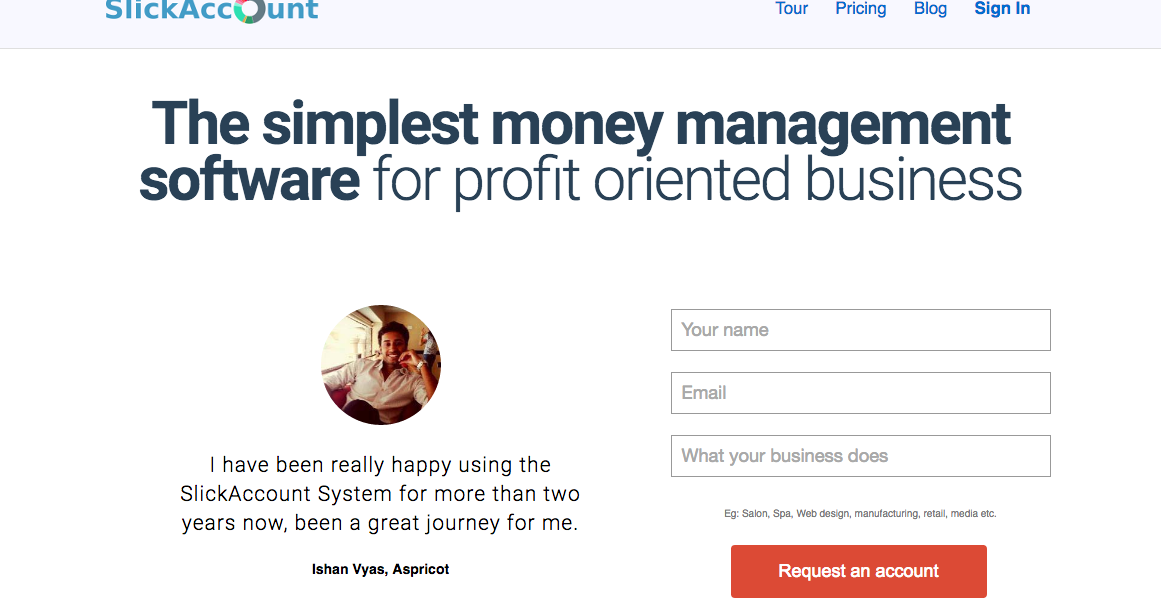Click the 'Eg: Salon, Spa' hint text
The image size is (1161, 612).
(x=860, y=514)
